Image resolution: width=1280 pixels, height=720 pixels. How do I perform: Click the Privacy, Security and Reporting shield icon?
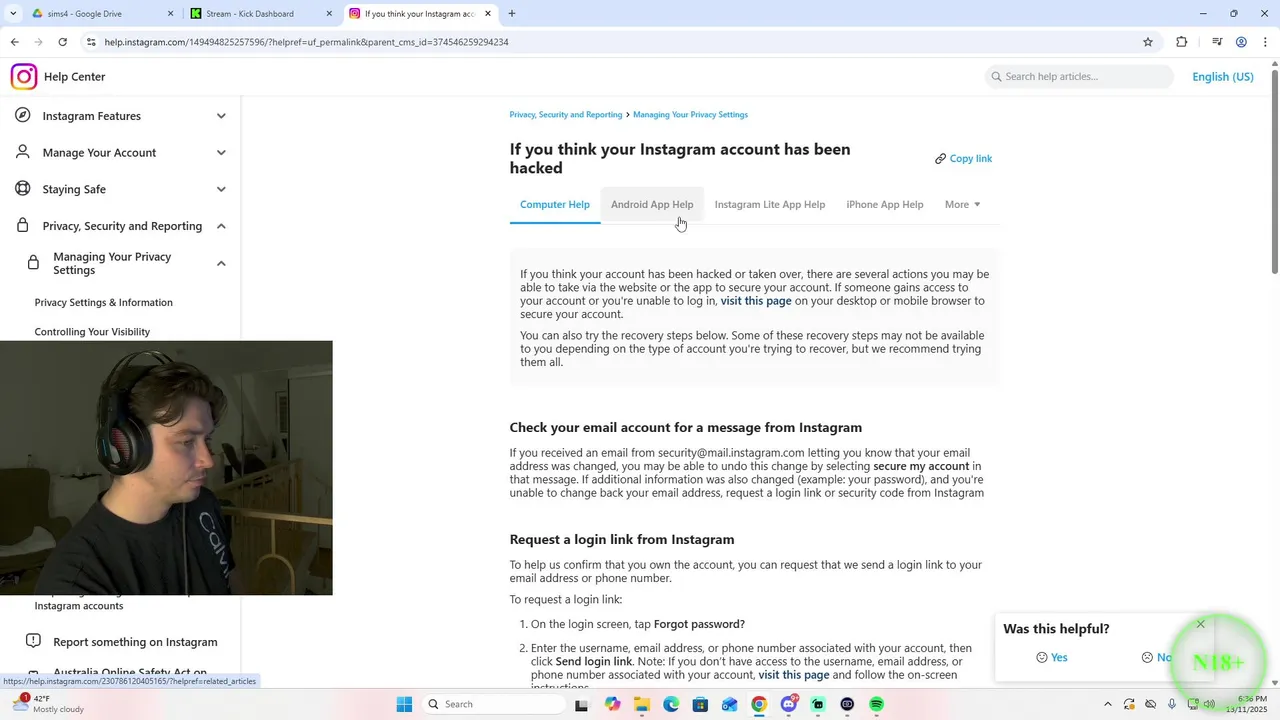click(22, 225)
